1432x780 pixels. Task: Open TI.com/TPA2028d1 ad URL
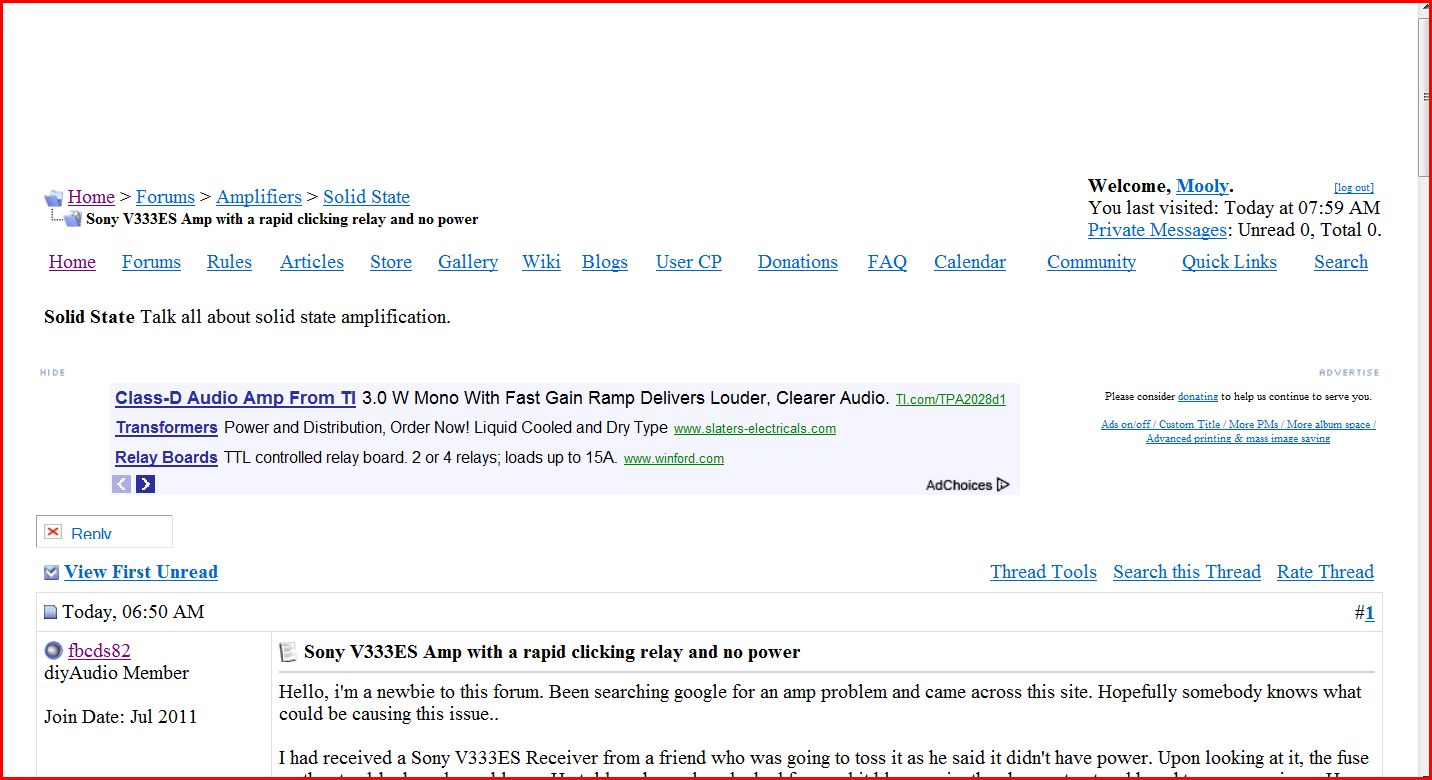pos(950,399)
